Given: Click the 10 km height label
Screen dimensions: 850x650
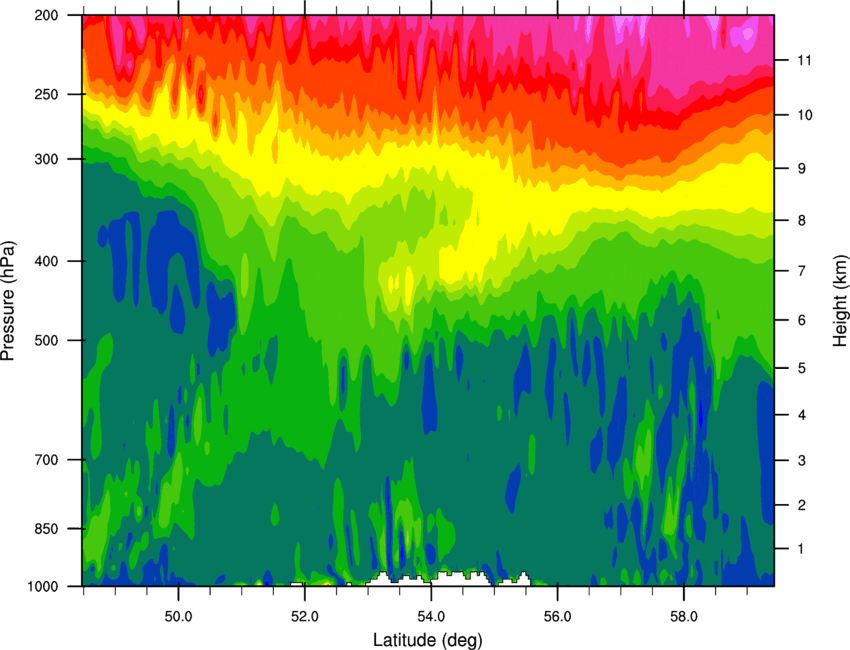Looking at the screenshot, I should coord(804,115).
